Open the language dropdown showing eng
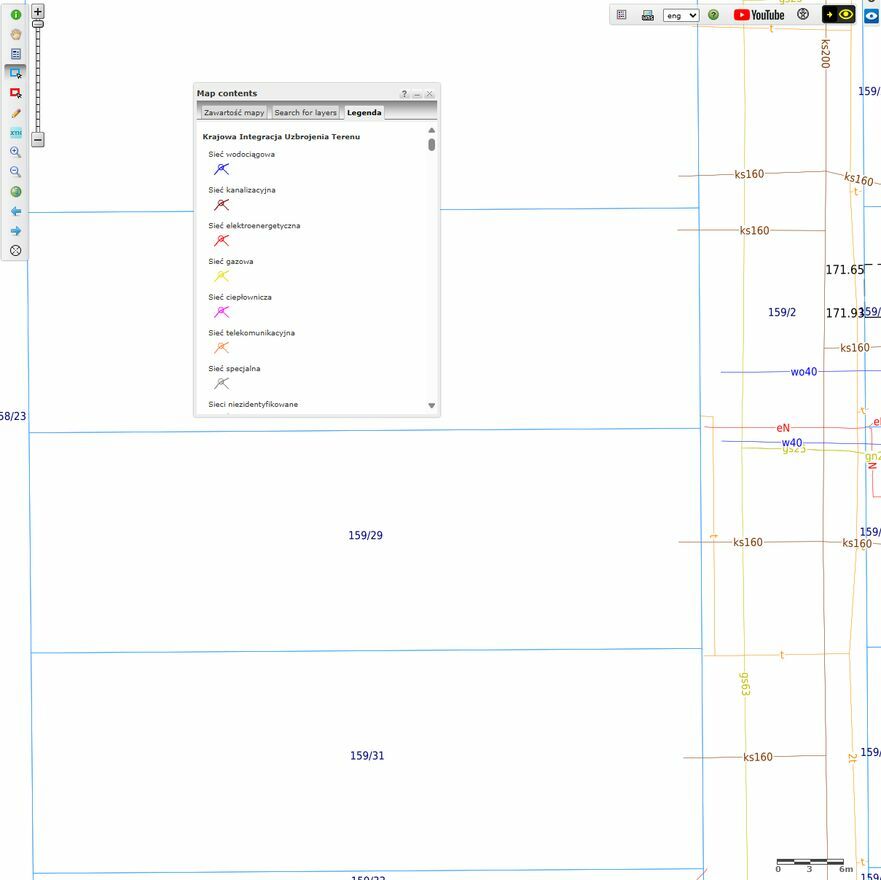881x880 pixels. pos(681,15)
